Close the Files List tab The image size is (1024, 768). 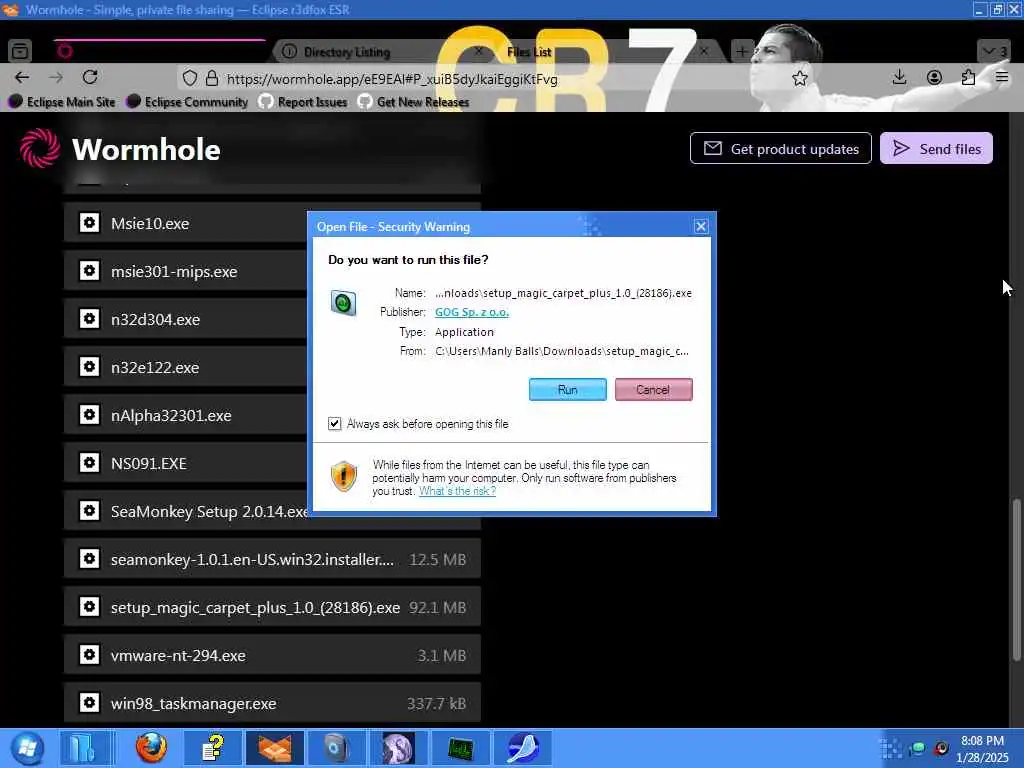coord(704,51)
